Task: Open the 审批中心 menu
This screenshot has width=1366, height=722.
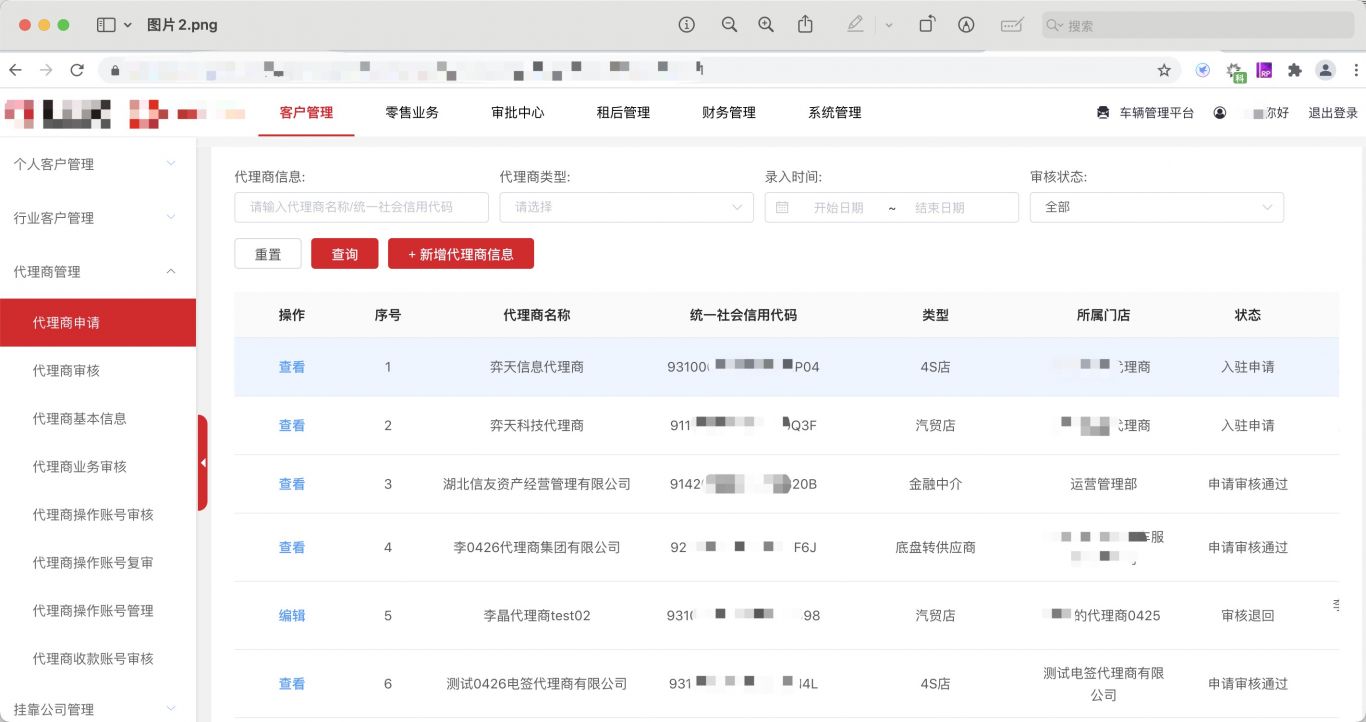Action: click(518, 113)
